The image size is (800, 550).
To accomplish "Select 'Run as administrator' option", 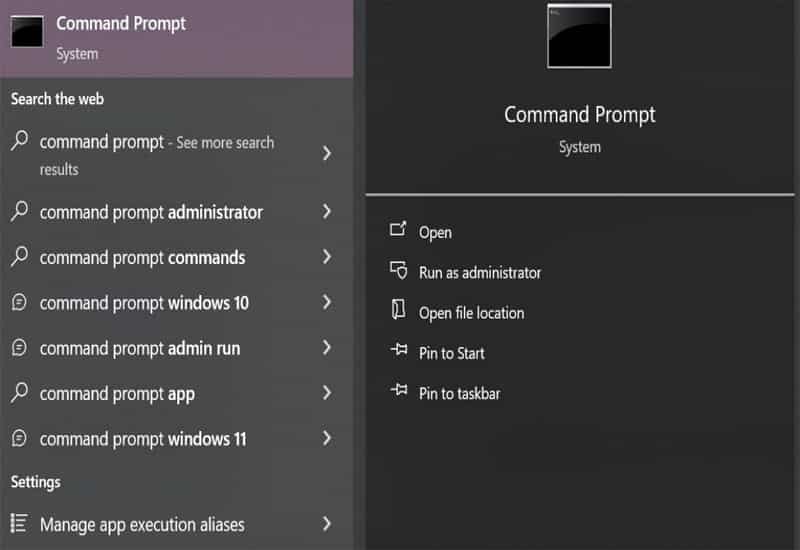I will 480,272.
